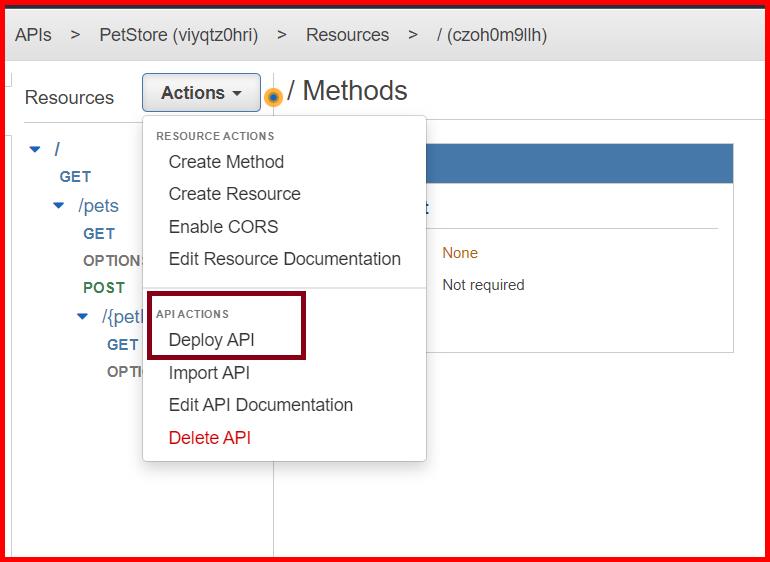Open PetStore (viyqtz0hri) breadcrumb
The height and width of the screenshot is (562, 770).
coord(179,35)
